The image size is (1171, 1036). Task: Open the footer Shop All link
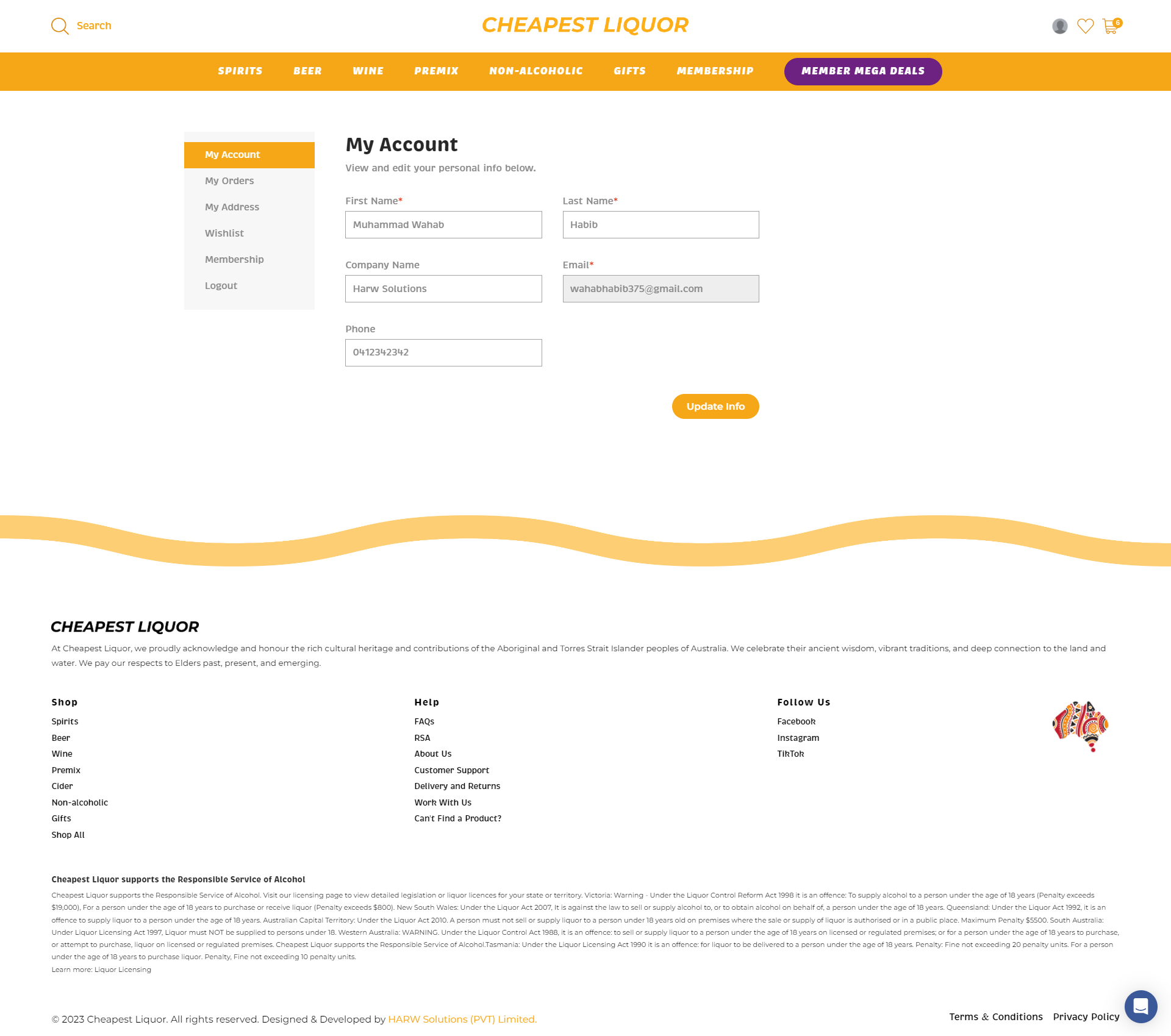[68, 835]
